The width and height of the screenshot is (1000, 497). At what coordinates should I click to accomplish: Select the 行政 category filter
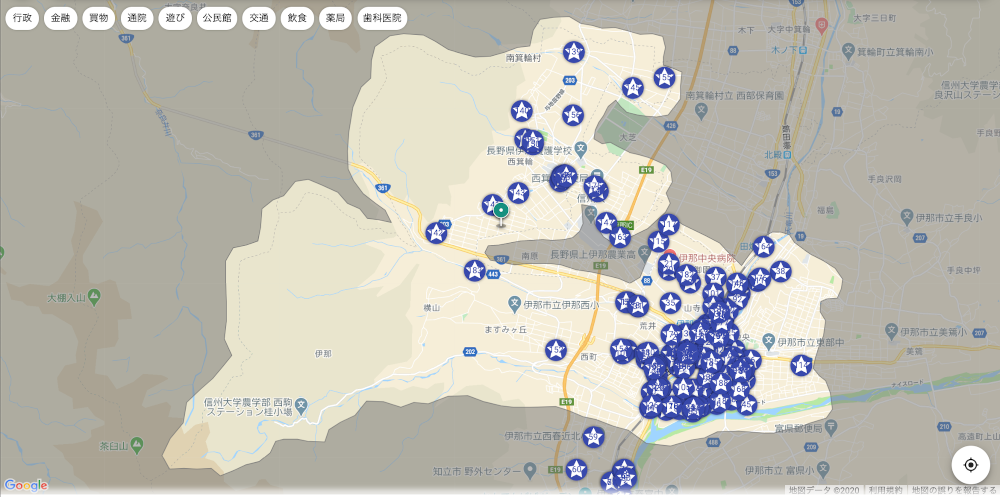click(22, 18)
